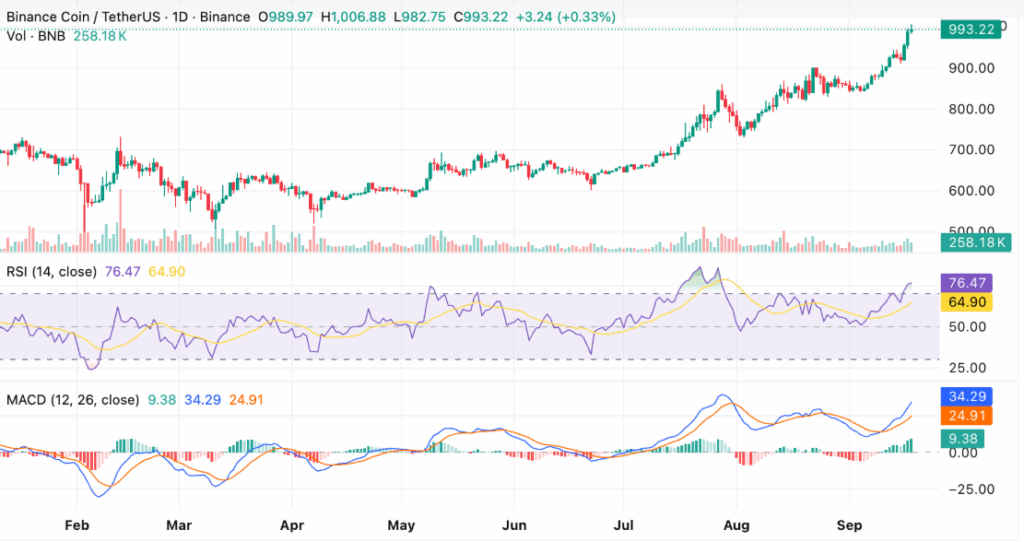The image size is (1024, 542).
Task: Click the Jul label on time axis
Action: point(624,526)
